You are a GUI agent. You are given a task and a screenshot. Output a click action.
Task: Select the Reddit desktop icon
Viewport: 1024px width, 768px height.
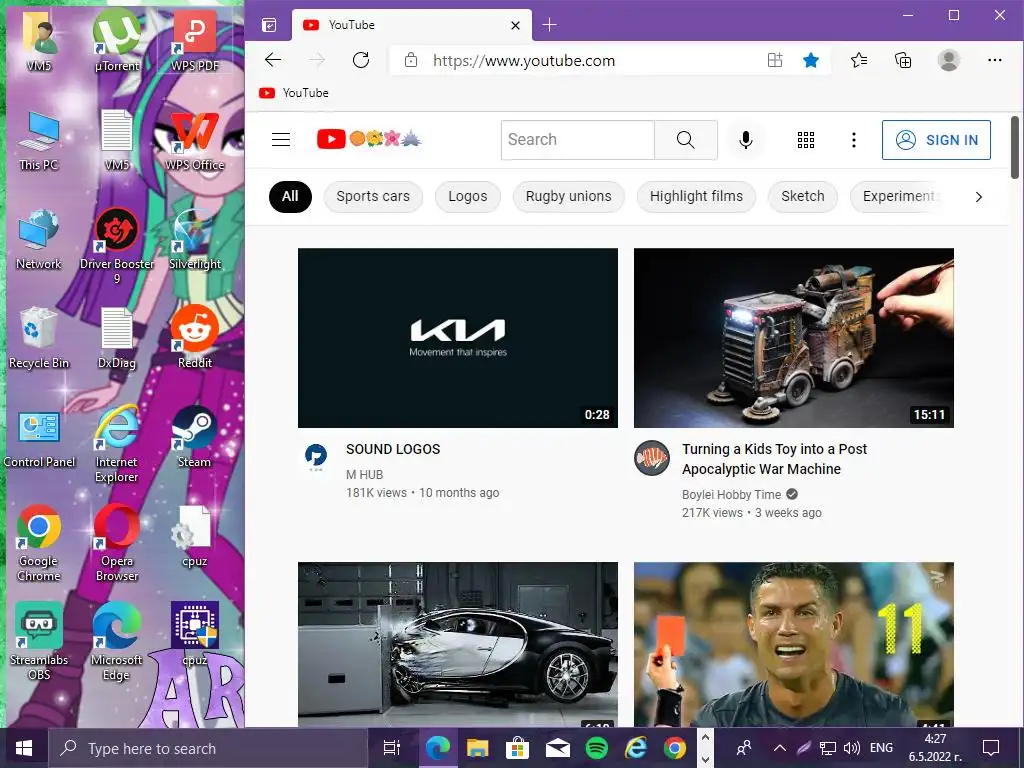[x=195, y=338]
